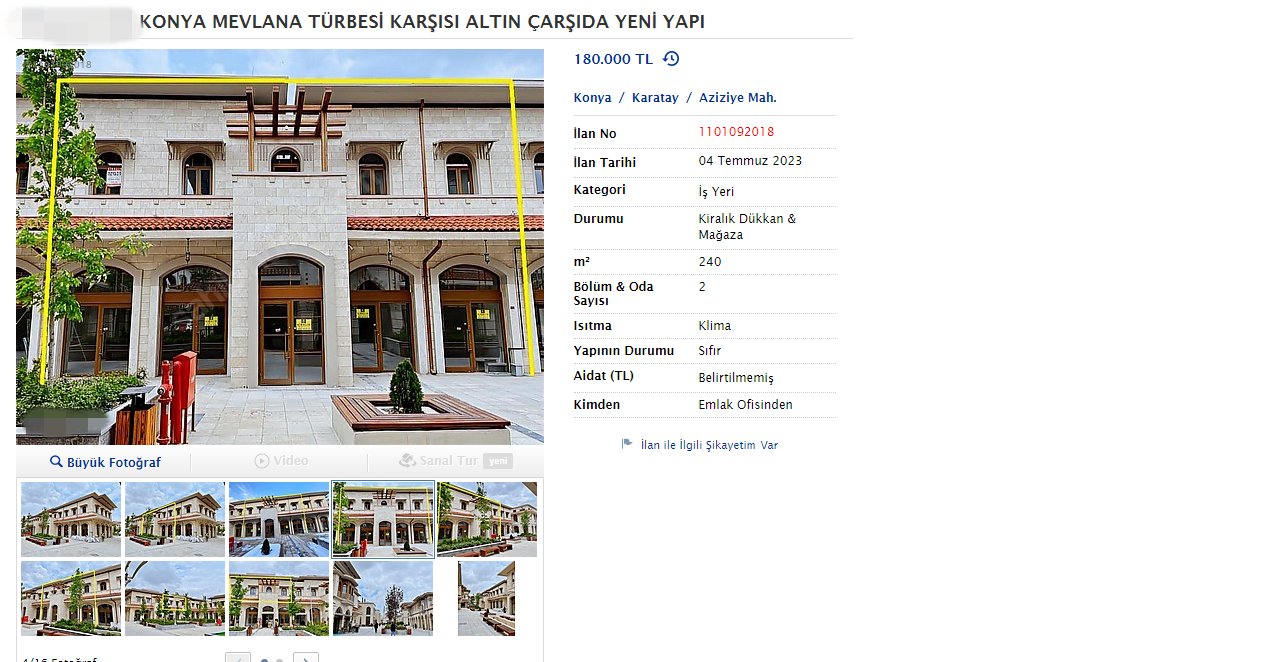Click the magnifier icon for Büyük Fotoğraf
Image resolution: width=1280 pixels, height=662 pixels.
coord(57,462)
